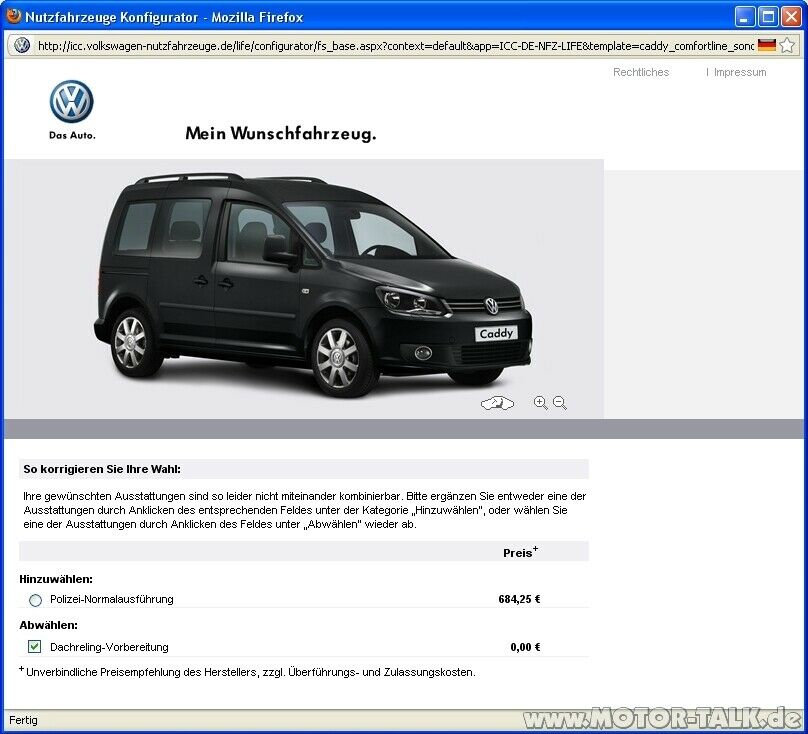Click the URL address field
808x734 pixels.
[390, 45]
